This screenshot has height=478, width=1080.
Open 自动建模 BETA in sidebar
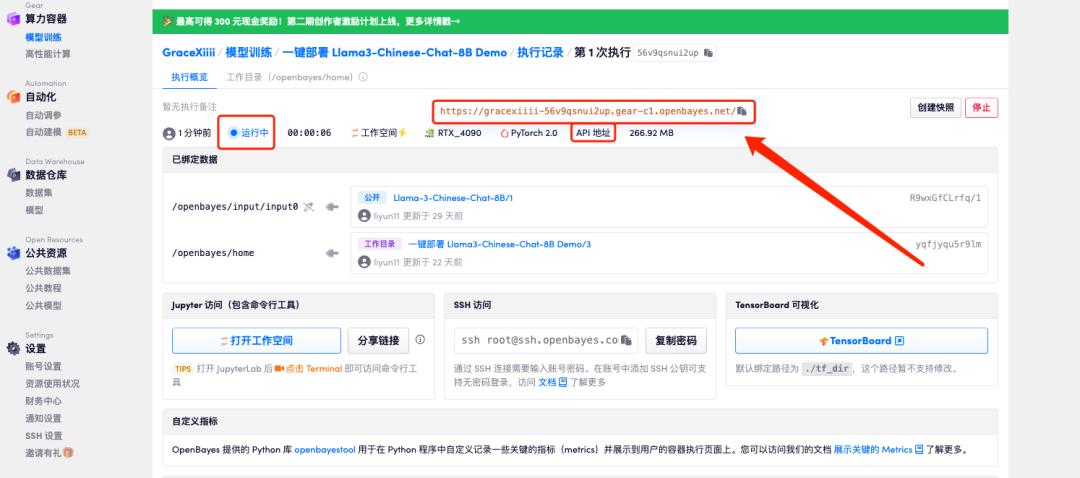click(57, 132)
